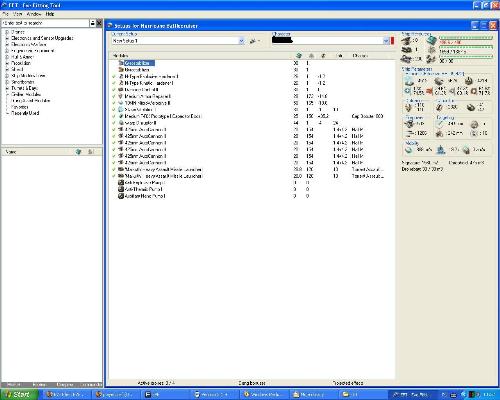The width and height of the screenshot is (500, 400).
Task: Click the top green CPU usage bar
Action: 466,38
